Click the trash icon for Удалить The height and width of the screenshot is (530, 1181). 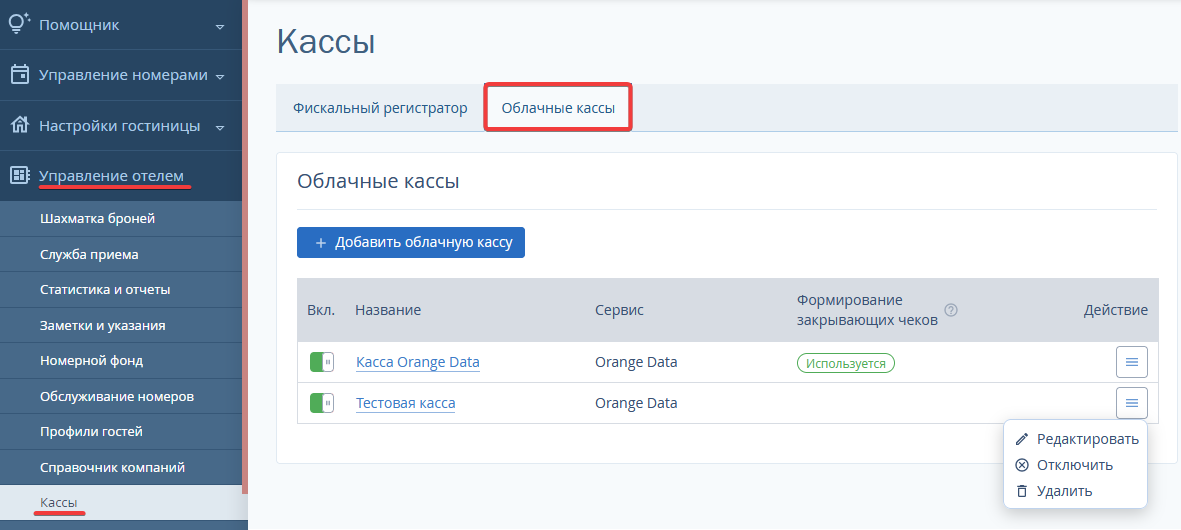[1021, 491]
